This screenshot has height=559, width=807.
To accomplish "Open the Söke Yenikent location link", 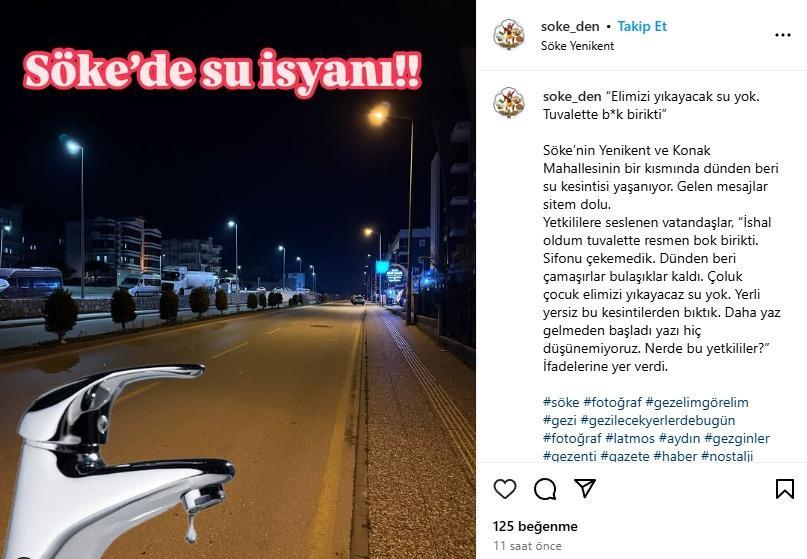I will pyautogui.click(x=577, y=46).
